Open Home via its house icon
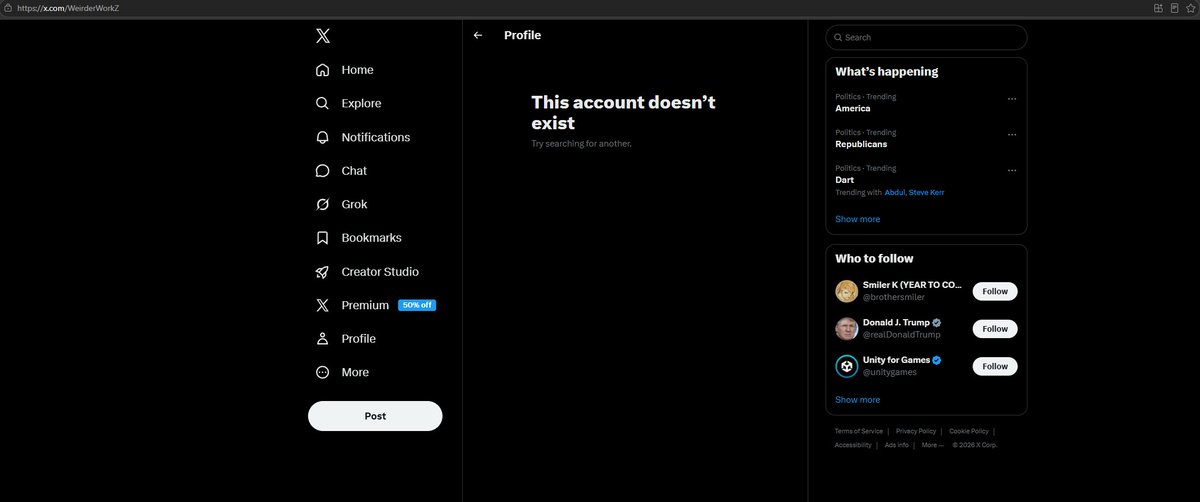 click(322, 70)
